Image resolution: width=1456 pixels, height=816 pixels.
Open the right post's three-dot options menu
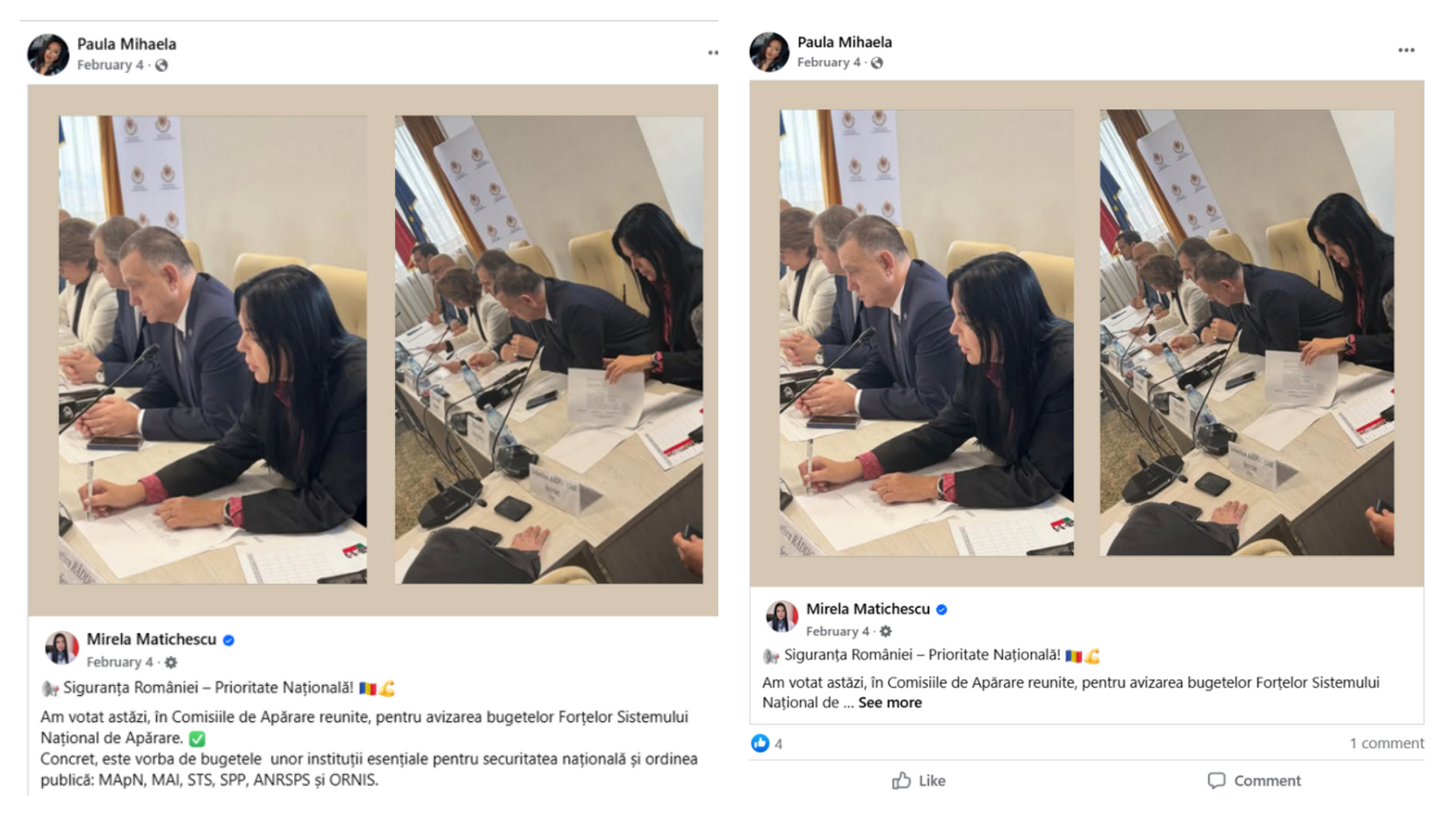[x=1406, y=50]
